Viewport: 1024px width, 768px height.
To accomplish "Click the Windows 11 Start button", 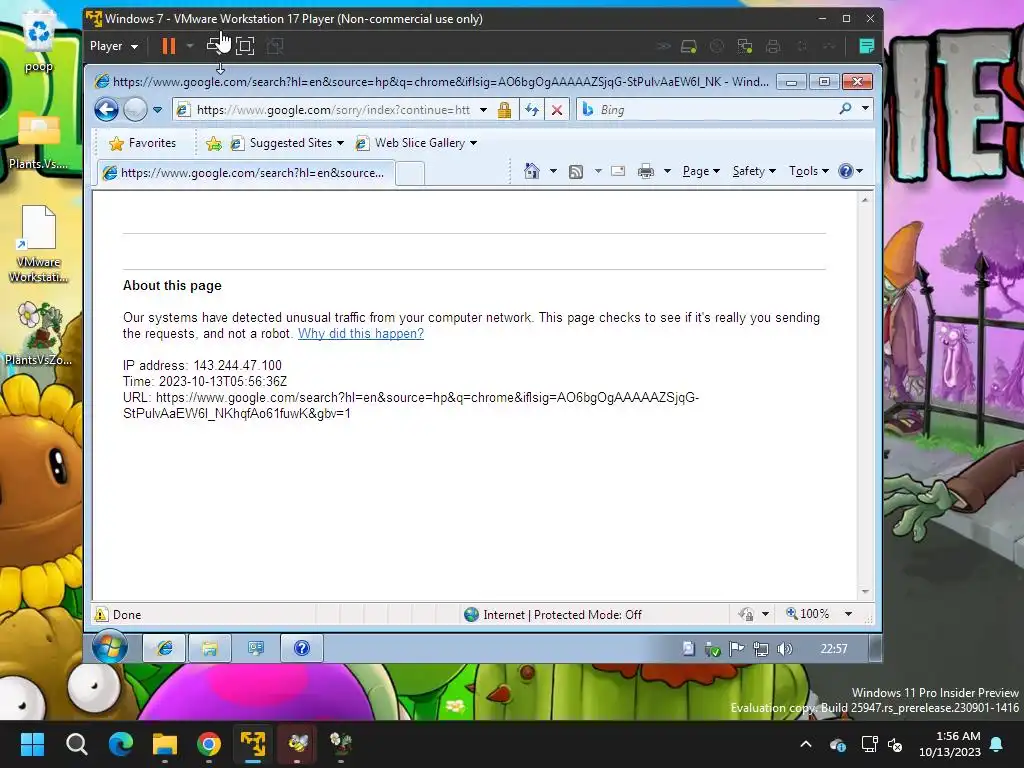I will pos(32,744).
